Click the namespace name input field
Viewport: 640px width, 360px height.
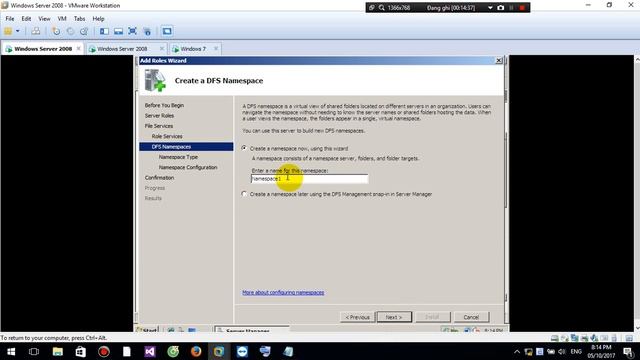tap(309, 179)
